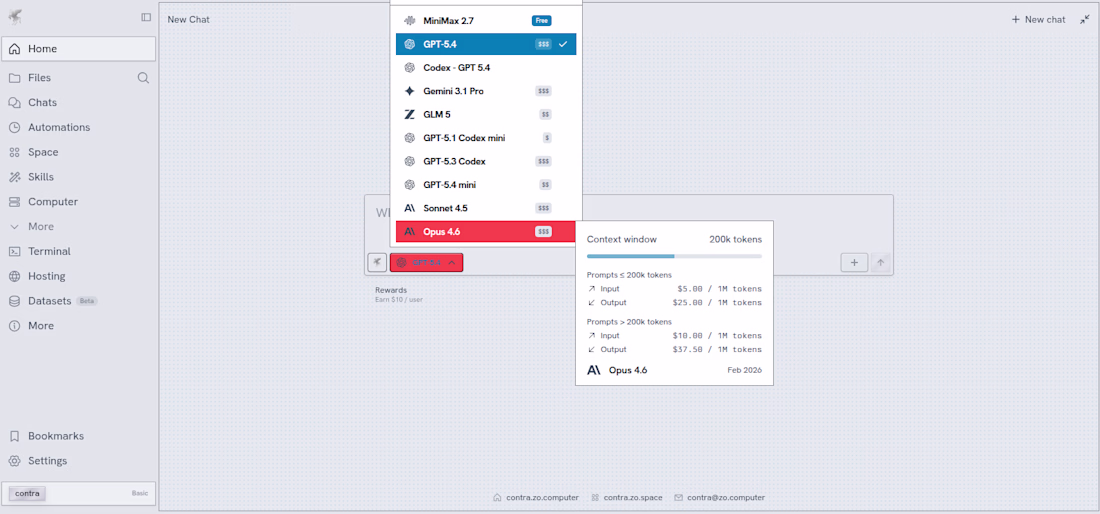This screenshot has width=1100, height=514.
Task: Click the Datasets database icon
Action: 14,301
